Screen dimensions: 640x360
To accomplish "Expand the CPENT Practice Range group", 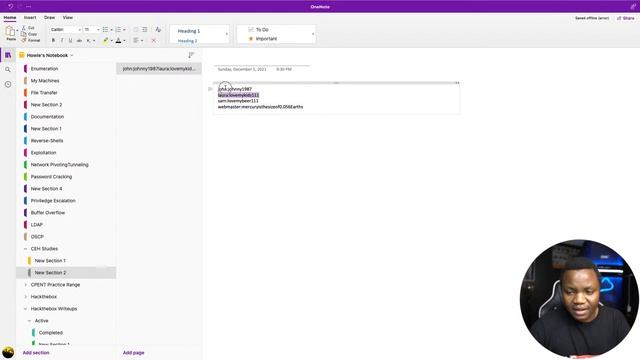I will pyautogui.click(x=25, y=285).
